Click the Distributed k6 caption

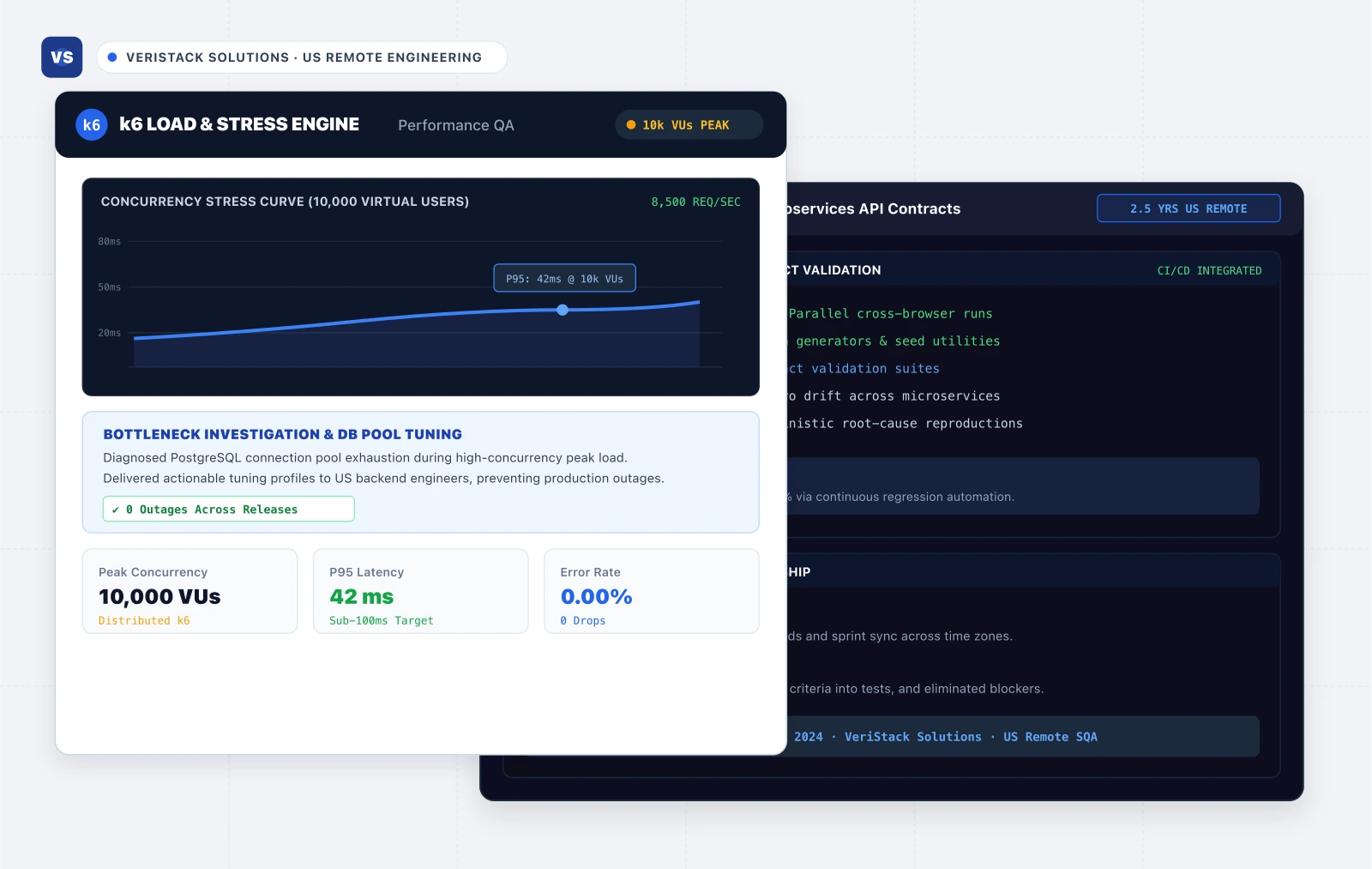pyautogui.click(x=144, y=621)
